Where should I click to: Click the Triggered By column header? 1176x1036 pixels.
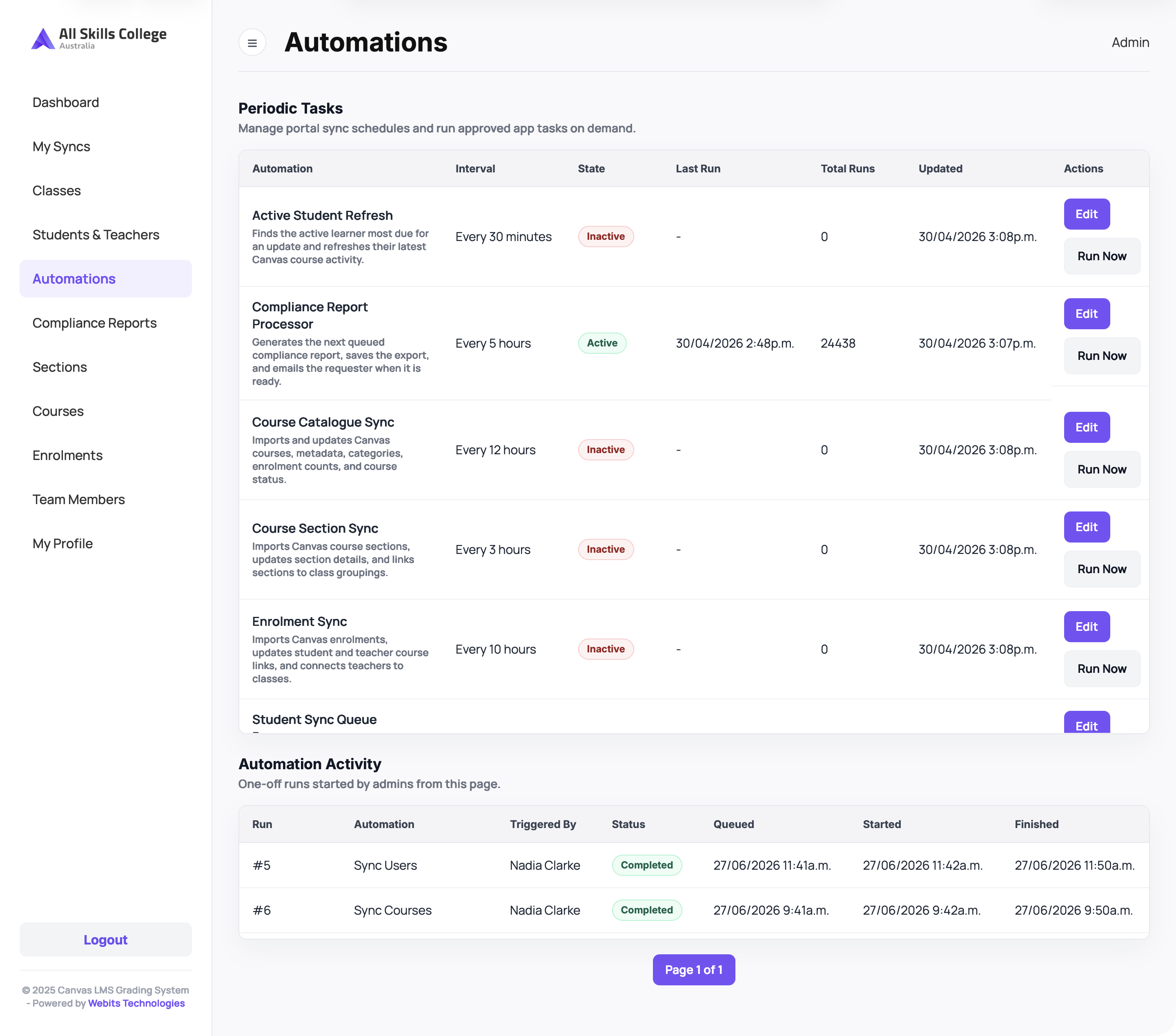click(543, 824)
